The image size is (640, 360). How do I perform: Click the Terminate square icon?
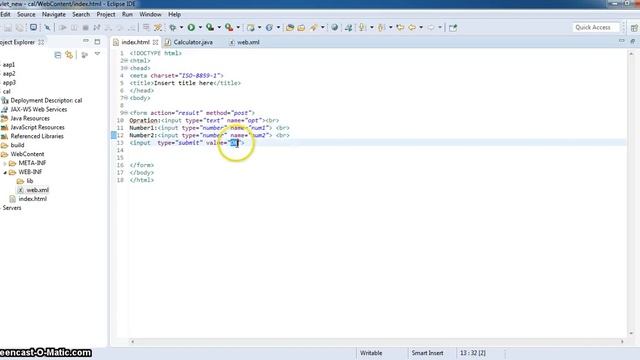(85, 28)
